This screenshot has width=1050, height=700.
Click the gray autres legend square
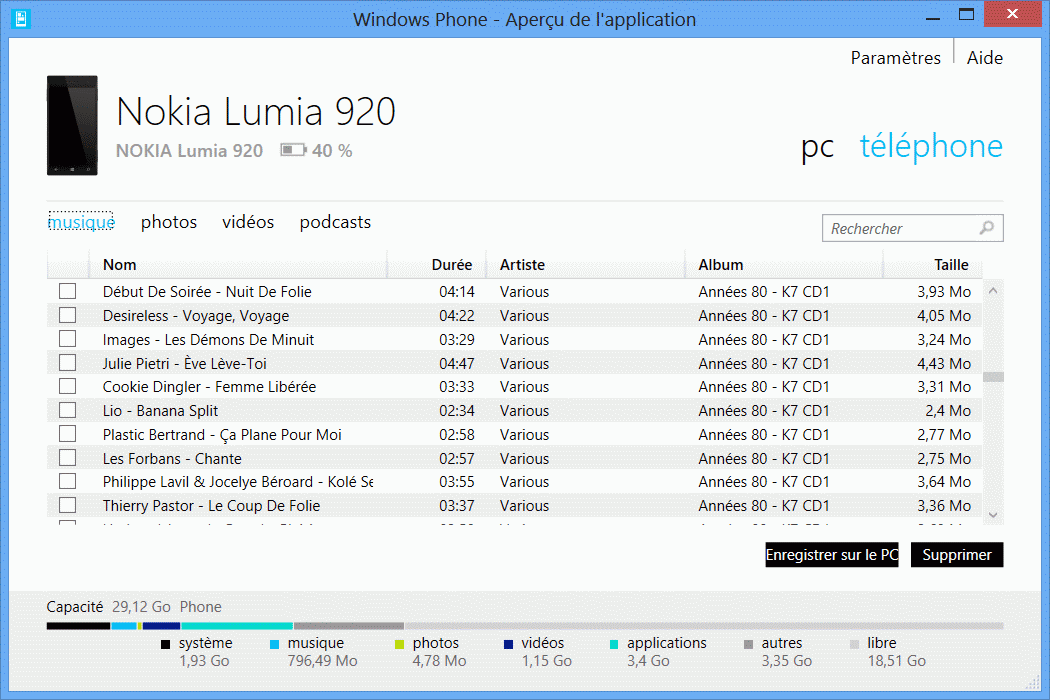(749, 644)
